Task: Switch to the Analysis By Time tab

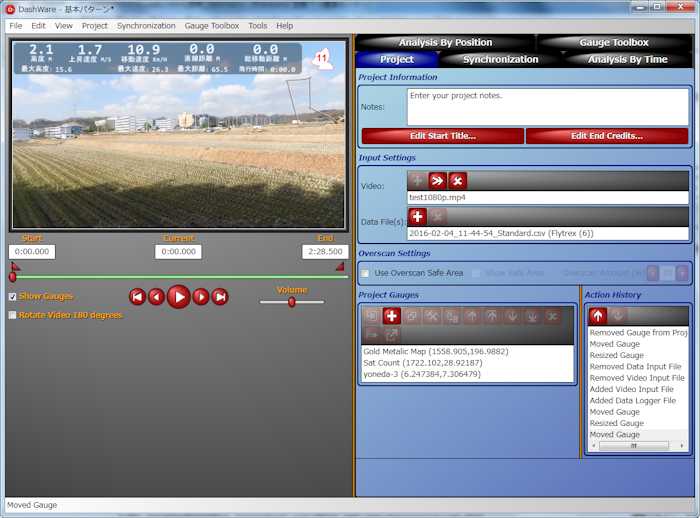Action: point(628,59)
